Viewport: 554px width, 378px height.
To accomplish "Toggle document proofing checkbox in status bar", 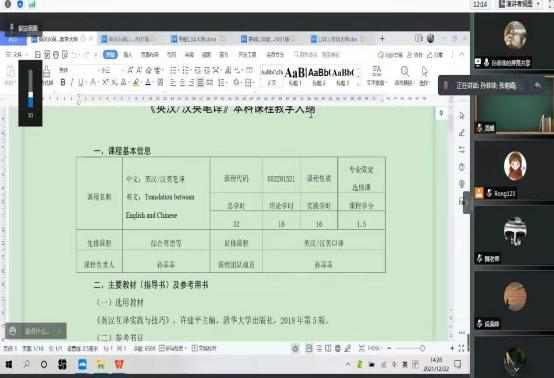I will point(194,348).
